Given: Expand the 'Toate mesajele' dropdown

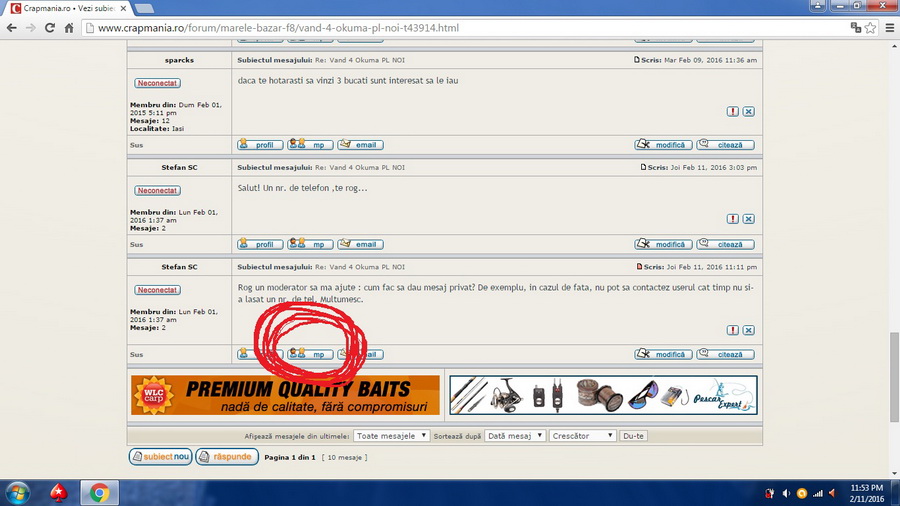Looking at the screenshot, I should [x=392, y=436].
